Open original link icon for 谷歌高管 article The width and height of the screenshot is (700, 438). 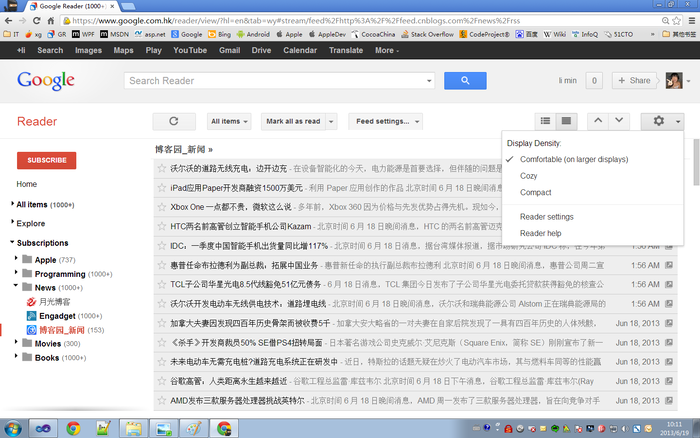click(669, 381)
